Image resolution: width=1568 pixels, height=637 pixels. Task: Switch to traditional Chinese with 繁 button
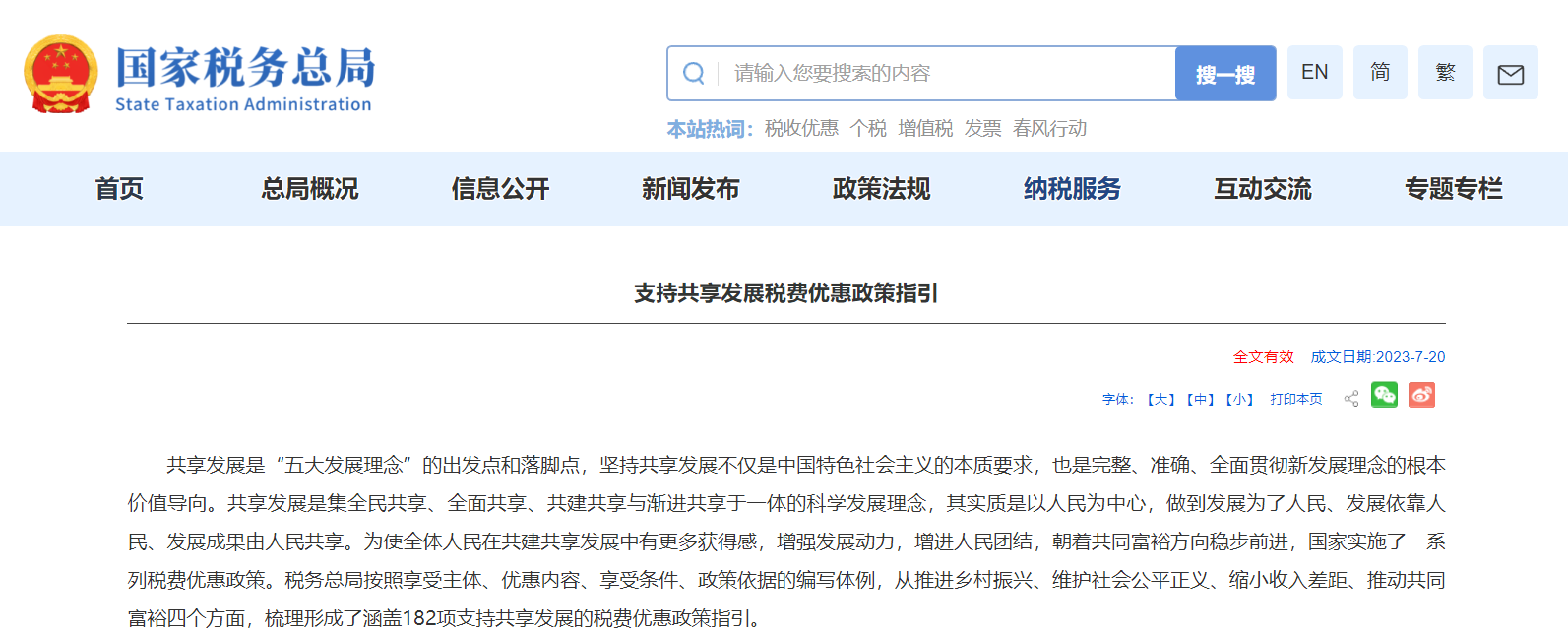(x=1445, y=73)
